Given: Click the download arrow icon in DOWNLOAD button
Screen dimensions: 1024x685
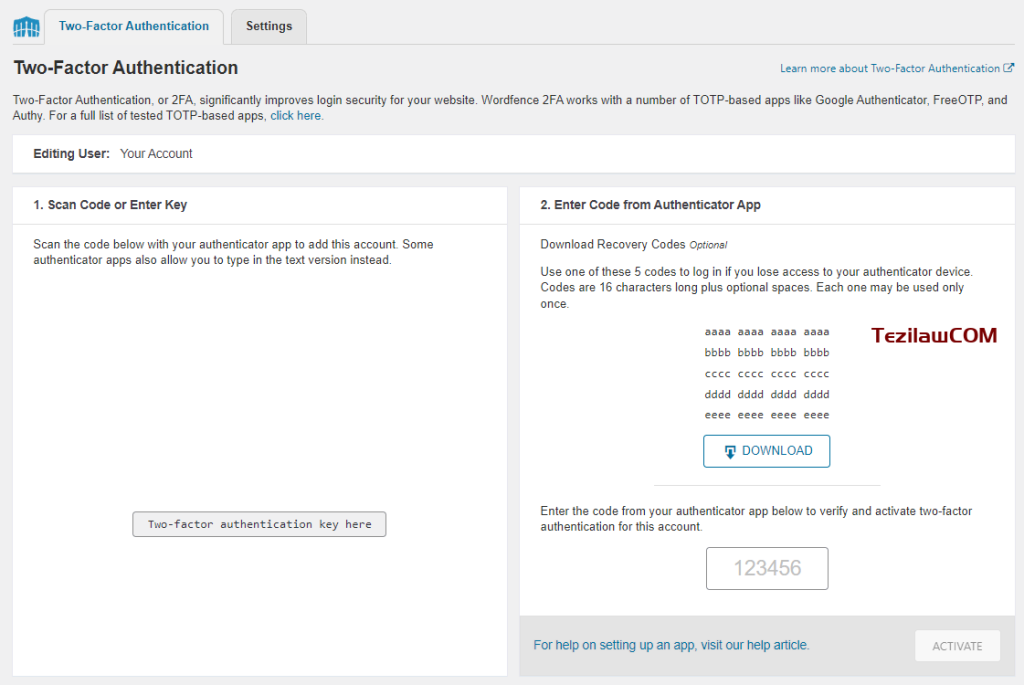Looking at the screenshot, I should [x=730, y=451].
